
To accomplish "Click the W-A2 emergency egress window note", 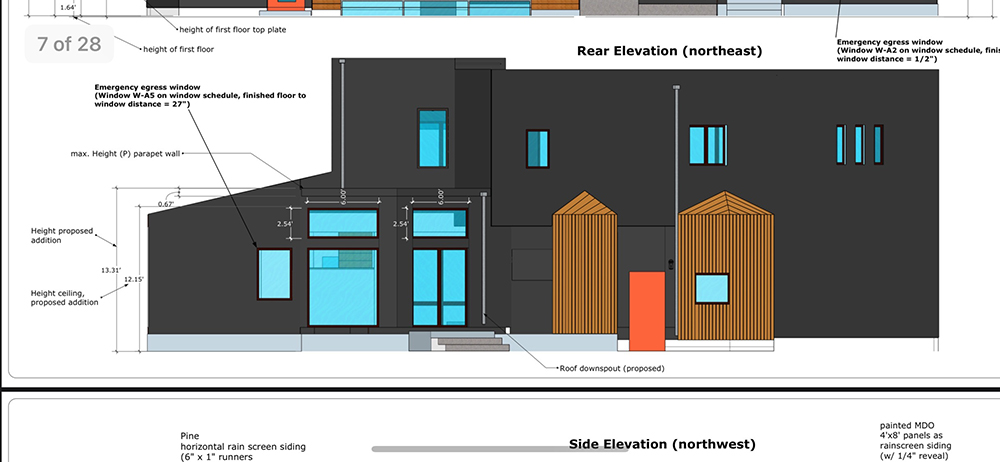I will click(917, 50).
